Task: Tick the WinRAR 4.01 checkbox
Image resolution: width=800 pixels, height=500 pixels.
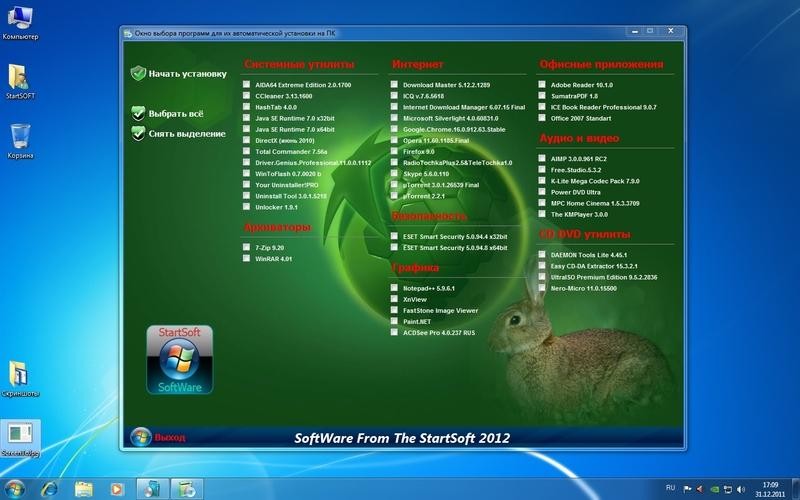Action: [246, 258]
